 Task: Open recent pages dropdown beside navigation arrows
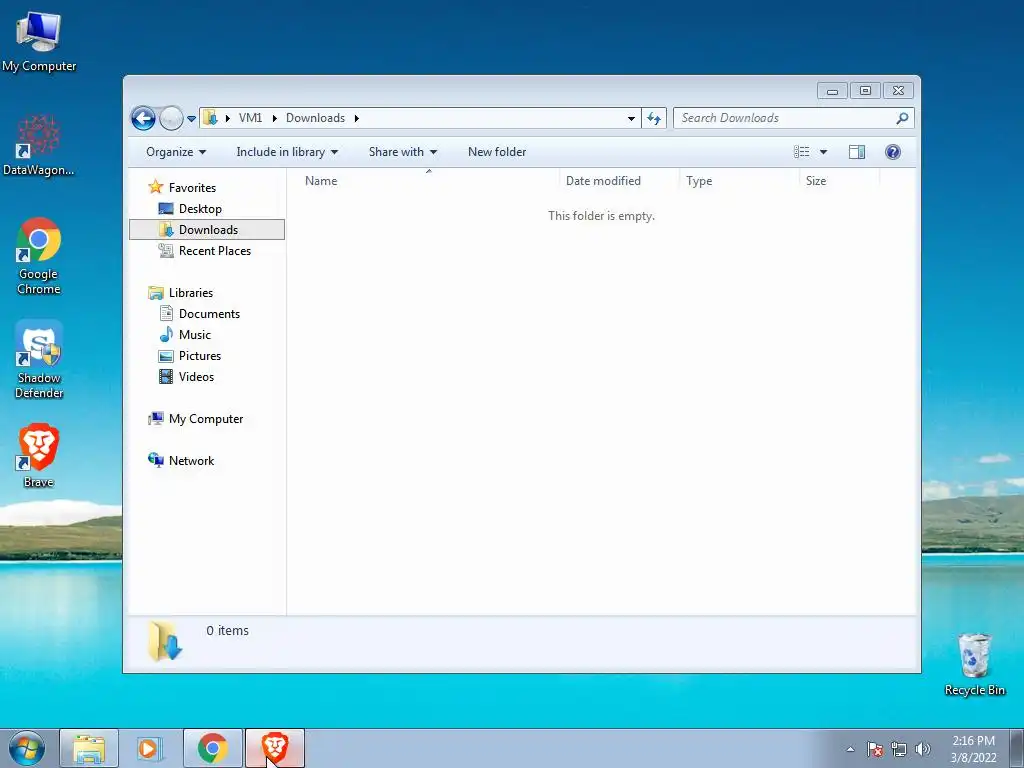(x=191, y=119)
